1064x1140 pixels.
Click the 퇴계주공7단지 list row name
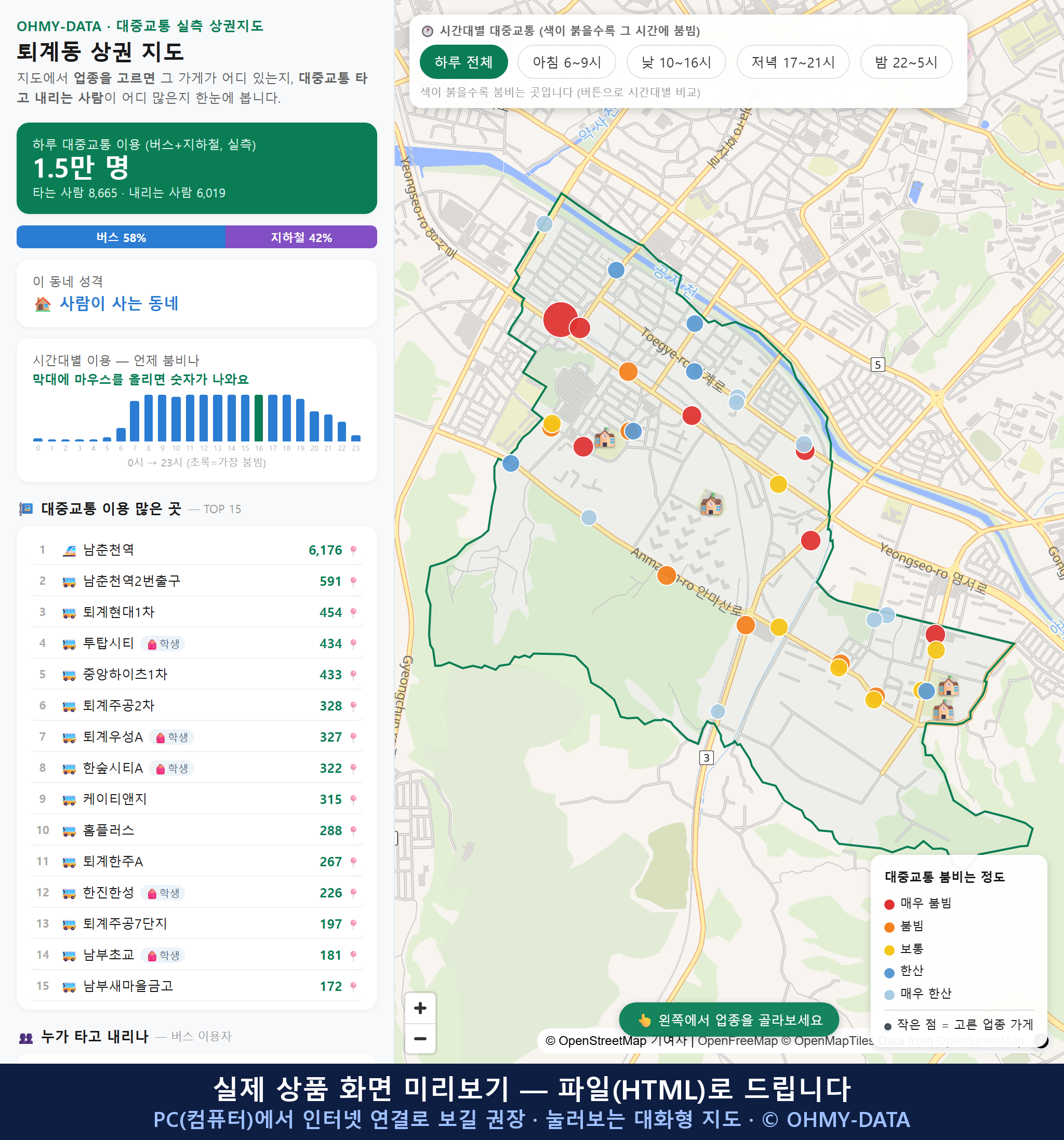click(125, 924)
